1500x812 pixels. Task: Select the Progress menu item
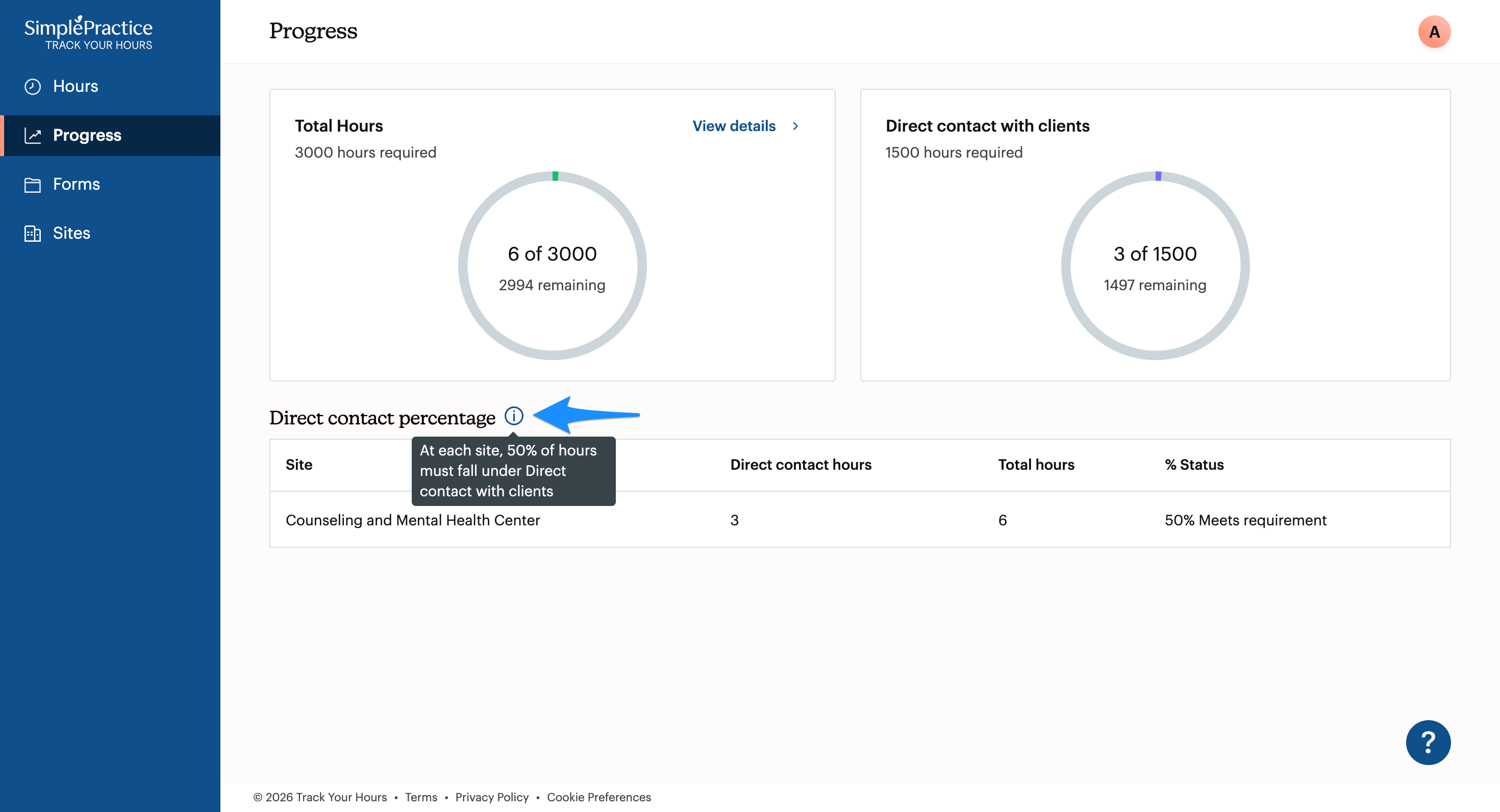(110, 135)
